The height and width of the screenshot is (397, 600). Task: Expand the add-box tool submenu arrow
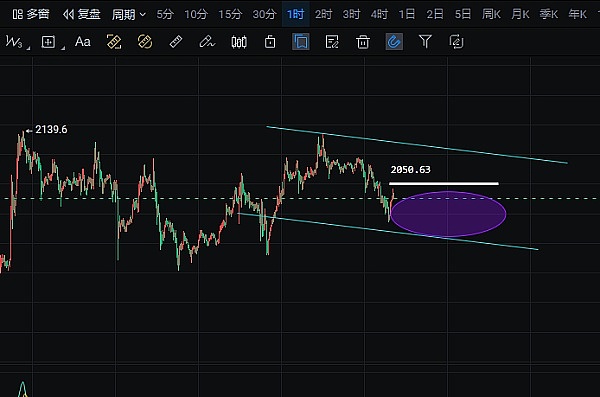point(63,48)
